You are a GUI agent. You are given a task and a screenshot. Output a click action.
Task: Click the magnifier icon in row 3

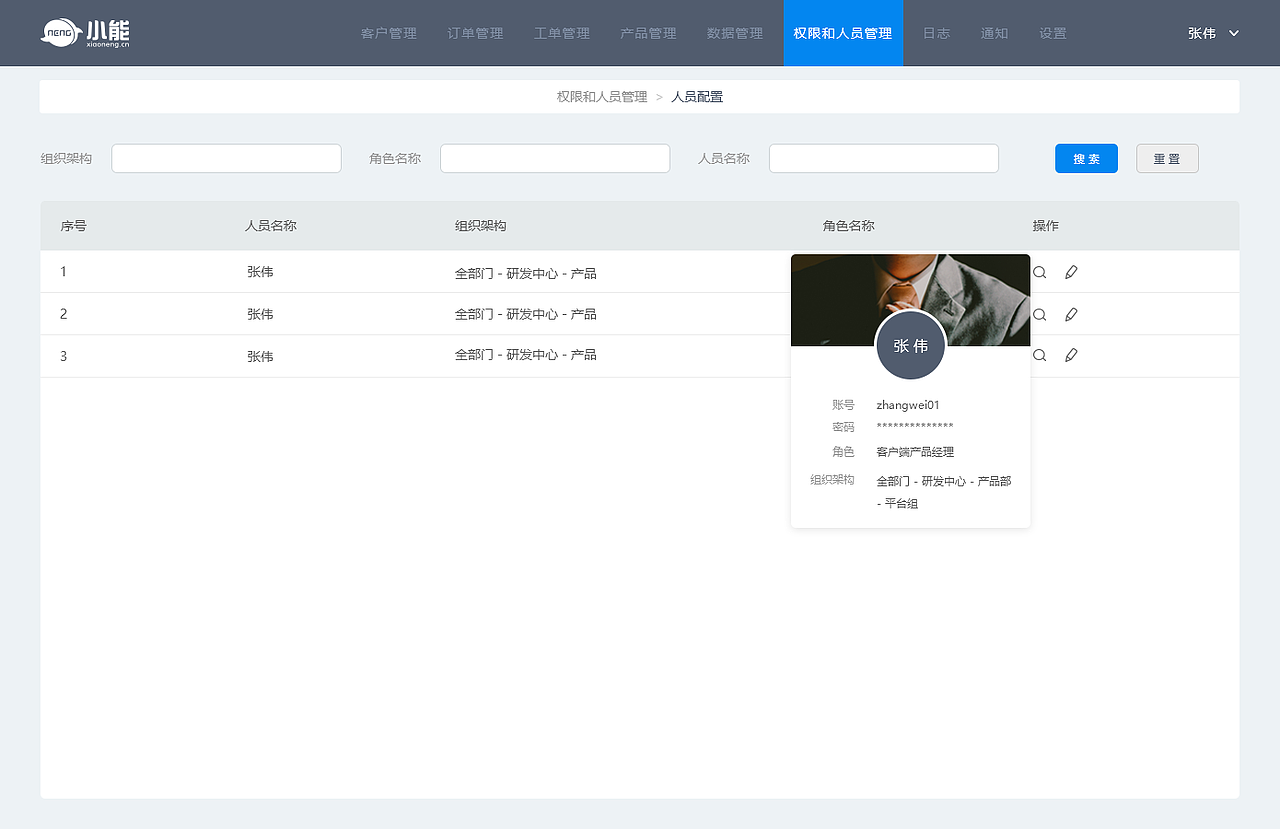(1039, 355)
